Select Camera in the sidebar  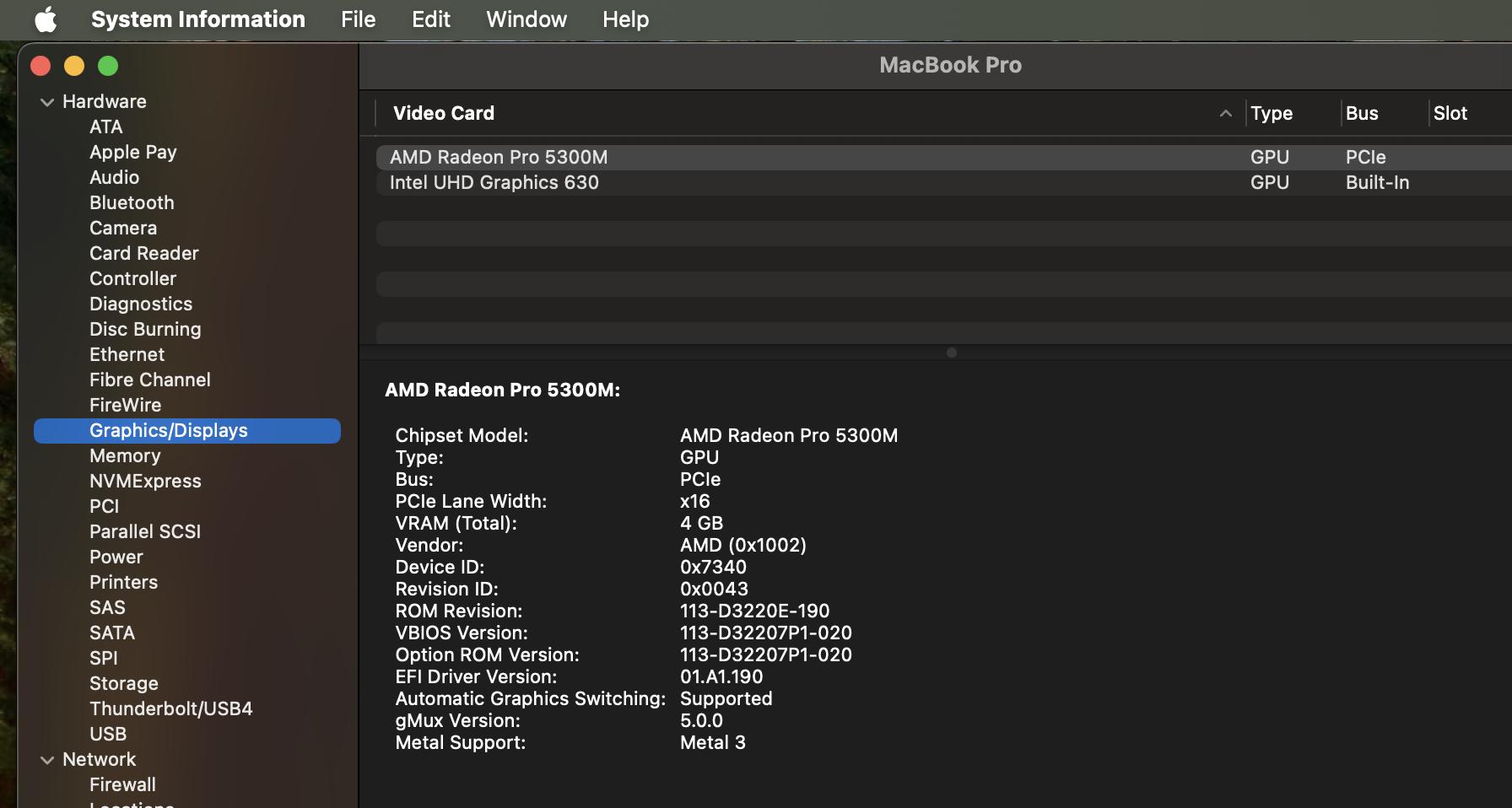pos(123,228)
